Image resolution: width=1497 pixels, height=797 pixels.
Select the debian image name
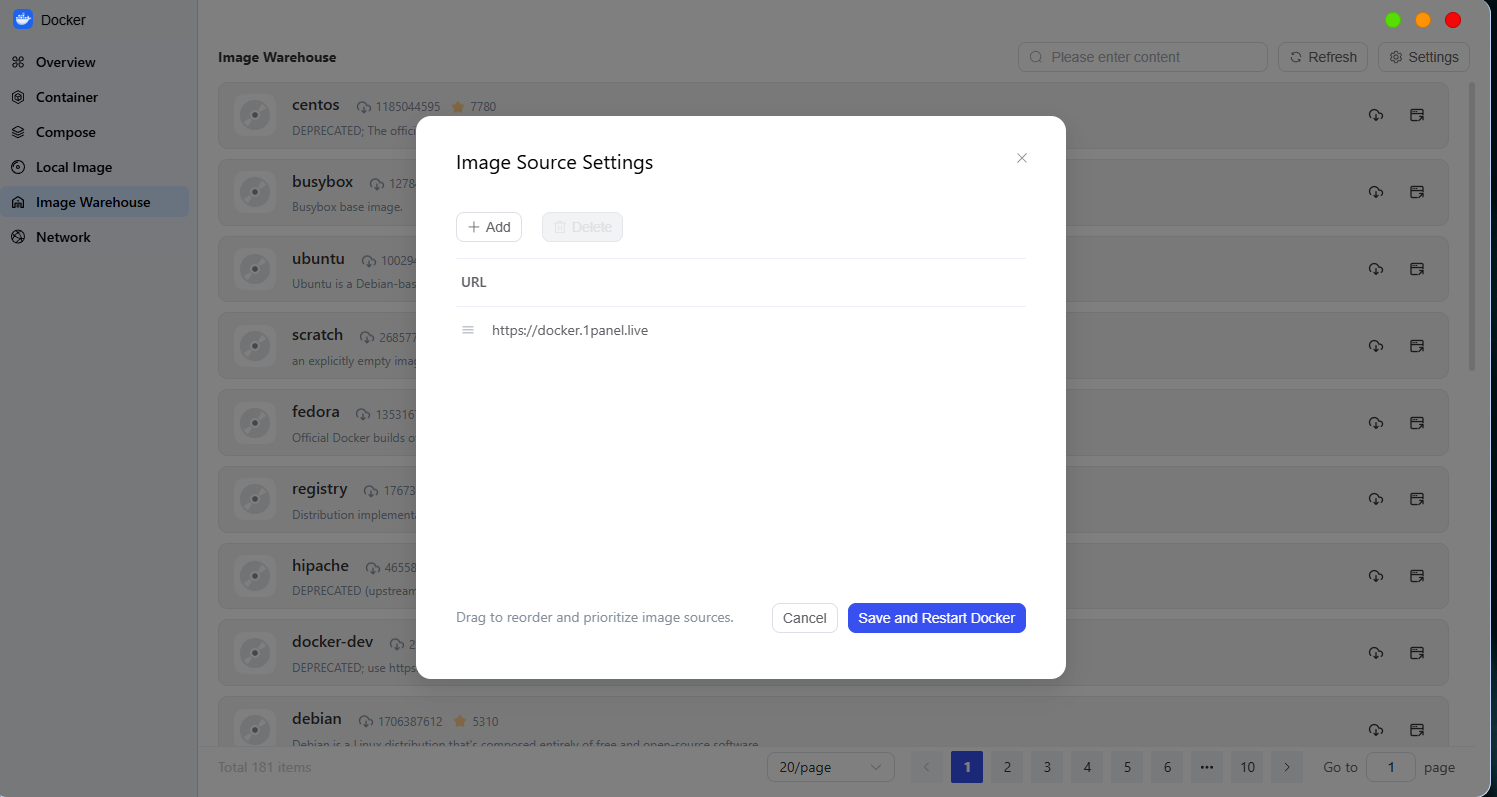pyautogui.click(x=317, y=719)
